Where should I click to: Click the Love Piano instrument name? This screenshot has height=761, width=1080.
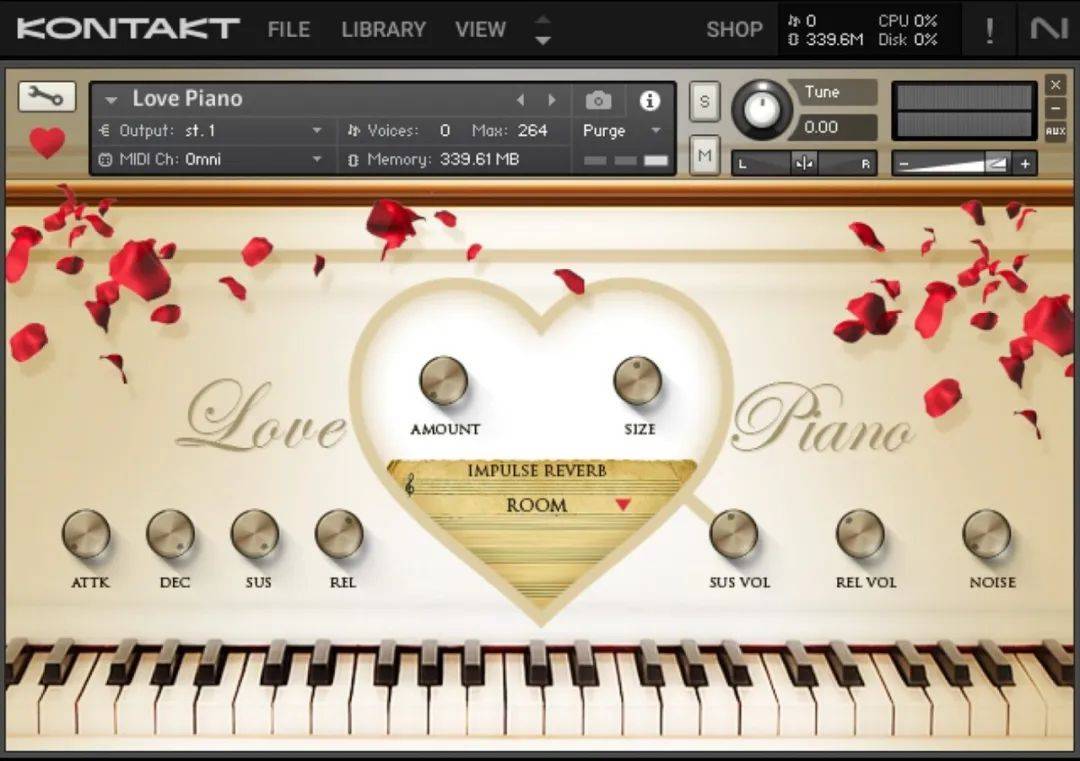(187, 98)
